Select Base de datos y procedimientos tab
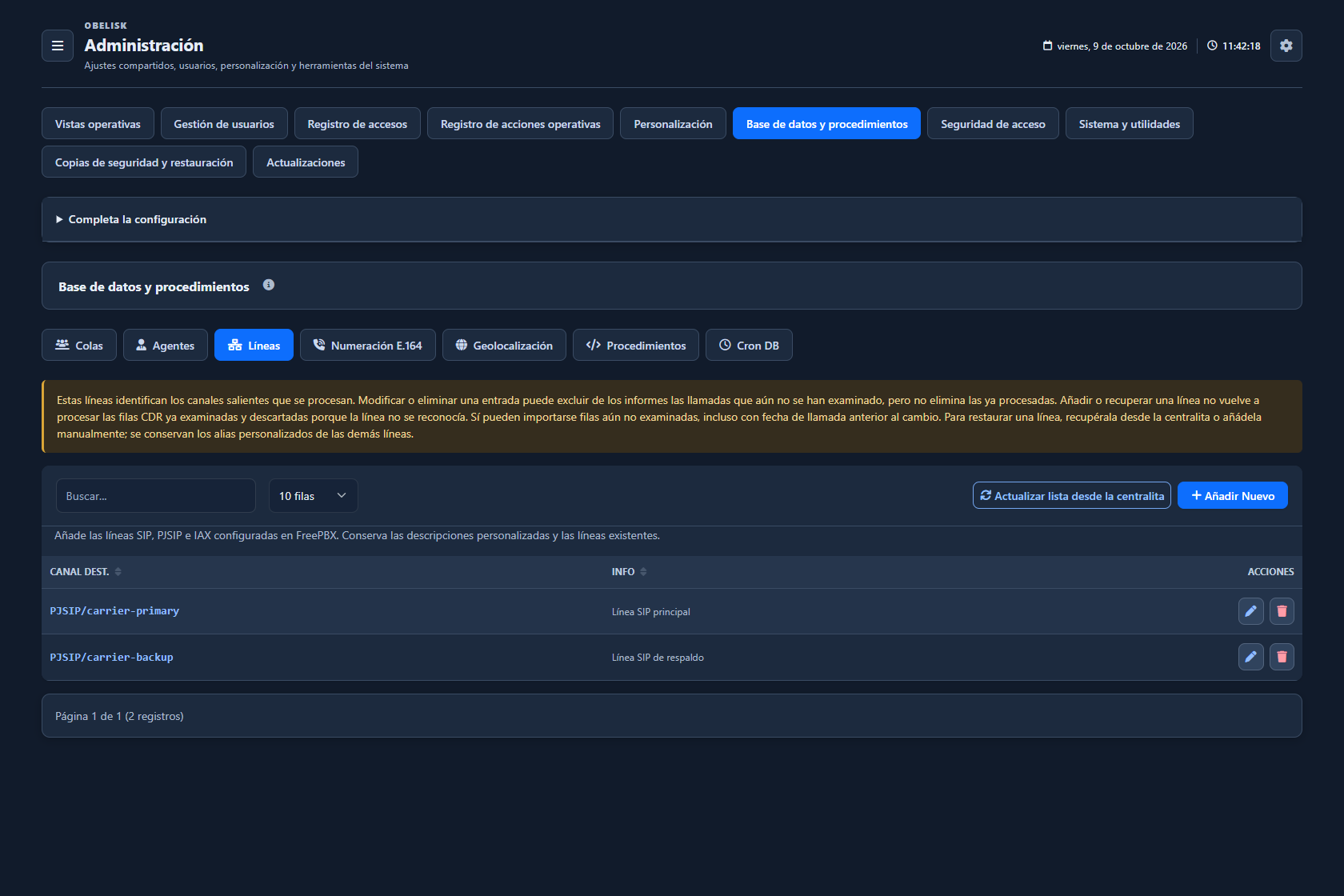1344x896 pixels. [x=826, y=123]
